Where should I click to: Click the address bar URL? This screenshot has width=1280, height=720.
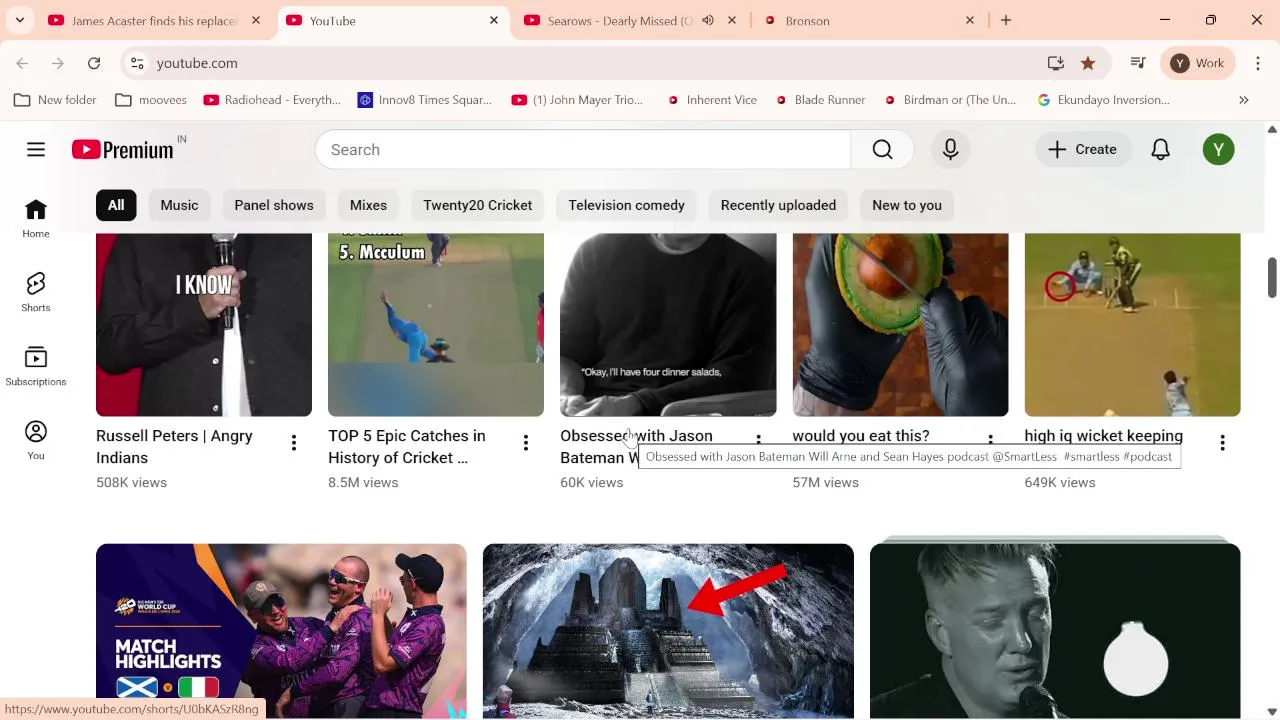click(x=197, y=63)
